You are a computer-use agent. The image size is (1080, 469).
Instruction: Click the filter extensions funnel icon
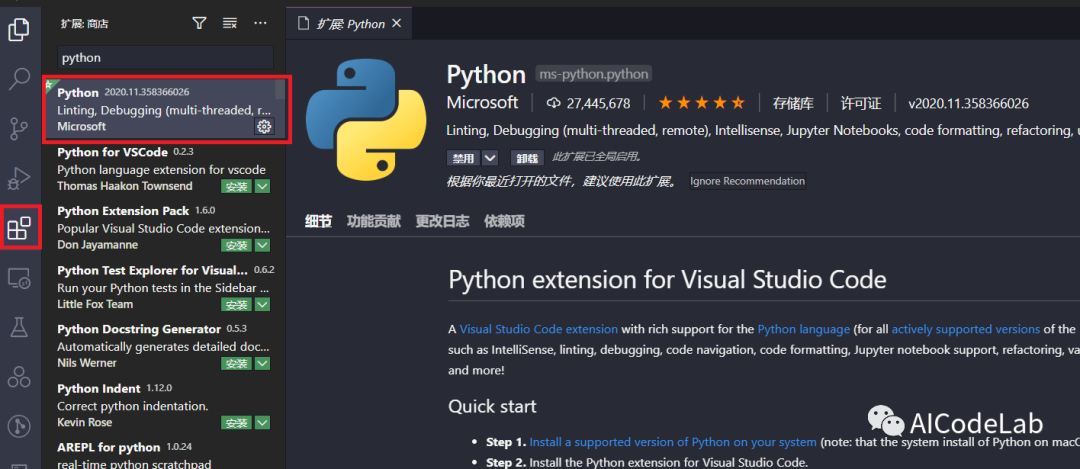pyautogui.click(x=199, y=23)
